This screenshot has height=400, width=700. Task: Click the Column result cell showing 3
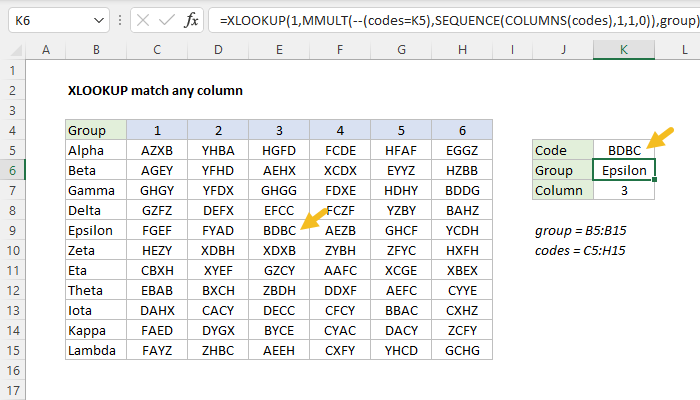pyautogui.click(x=624, y=191)
